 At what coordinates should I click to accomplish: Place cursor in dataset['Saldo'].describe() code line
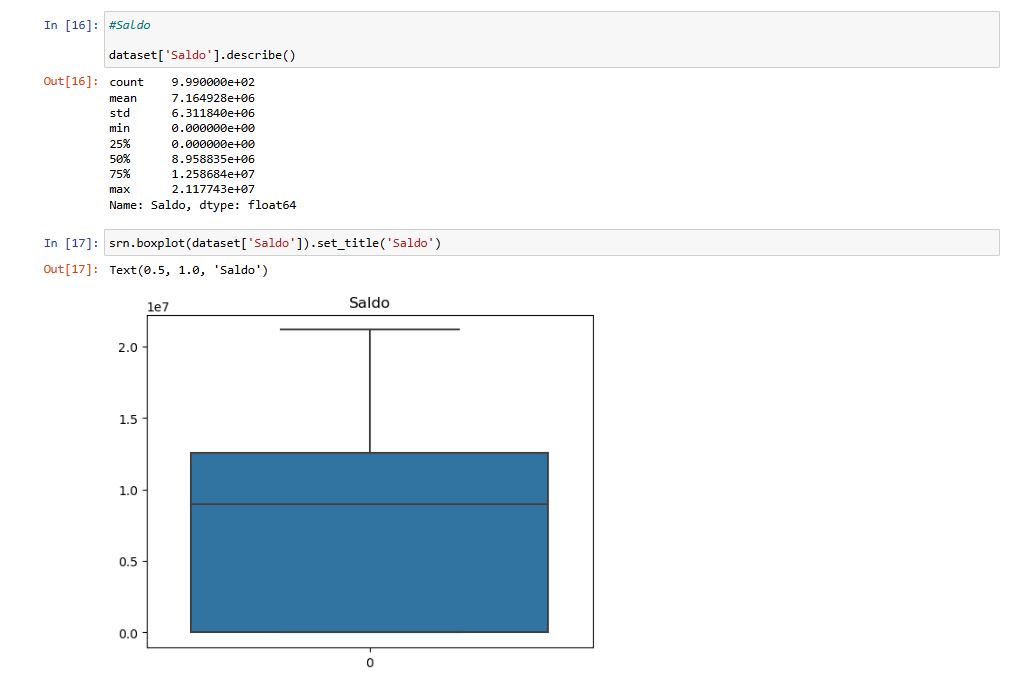click(202, 55)
